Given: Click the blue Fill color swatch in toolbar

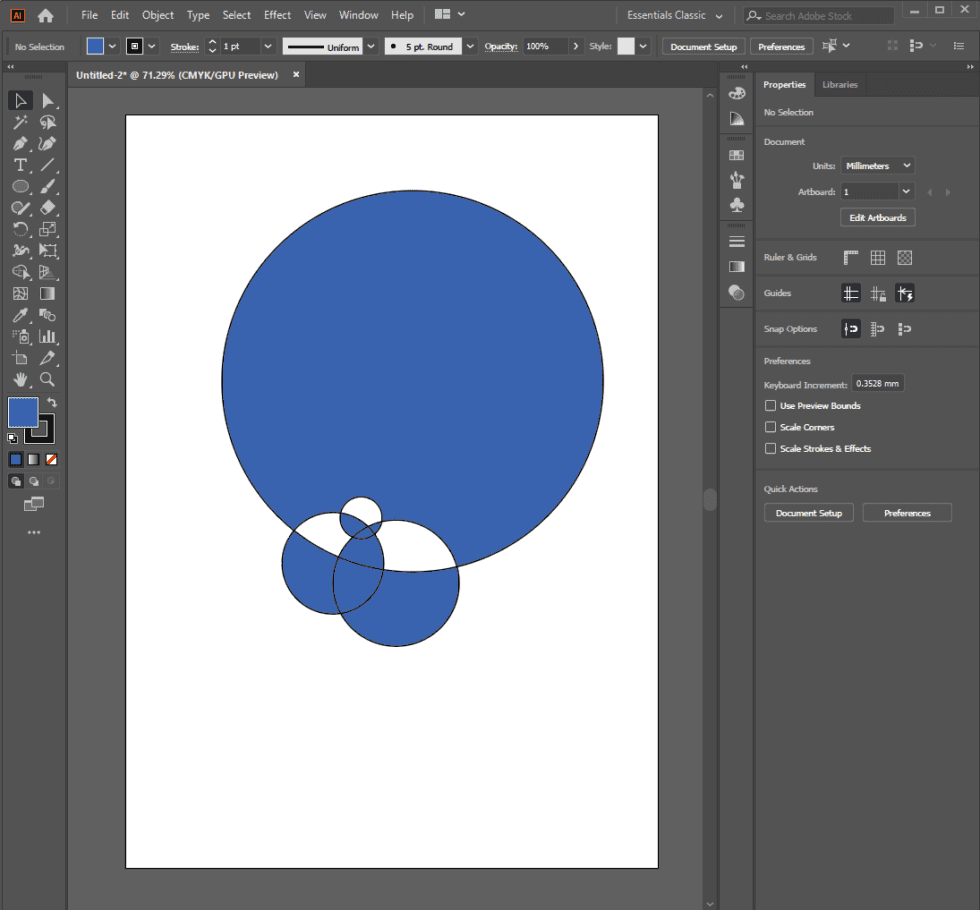Looking at the screenshot, I should 24,411.
